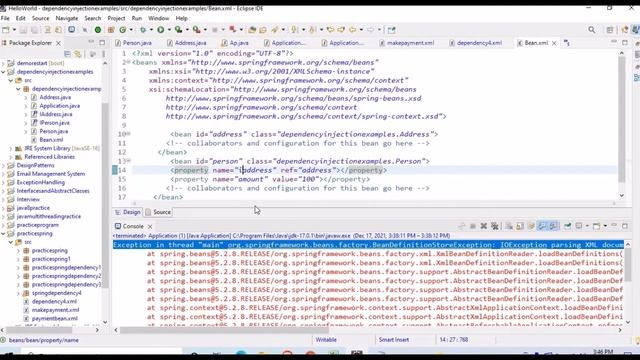Launch Debug with the bug icon
The width and height of the screenshot is (640, 360).
142,30
